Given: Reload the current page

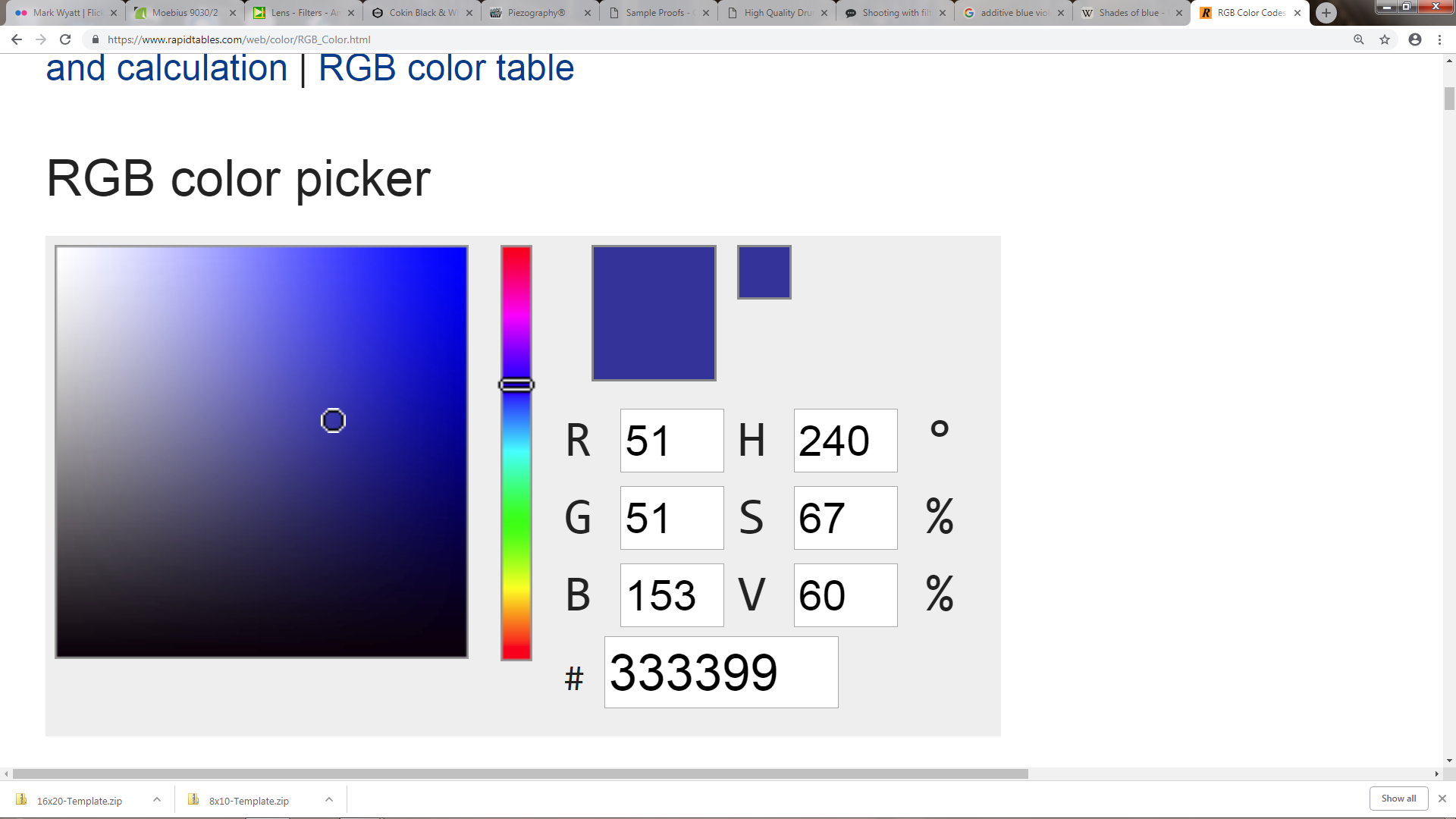Looking at the screenshot, I should click(65, 39).
